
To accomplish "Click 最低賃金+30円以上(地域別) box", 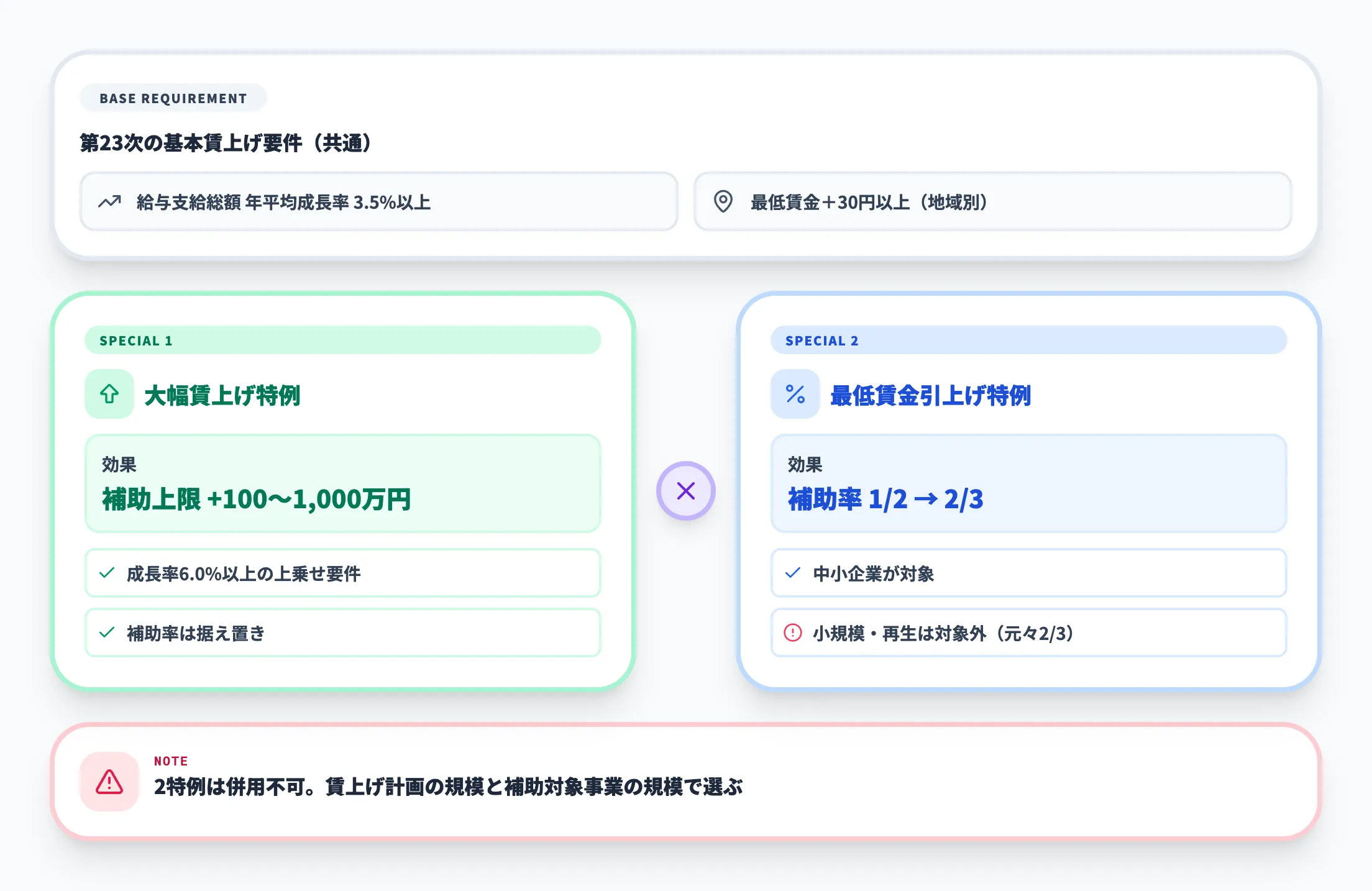I will [x=992, y=202].
